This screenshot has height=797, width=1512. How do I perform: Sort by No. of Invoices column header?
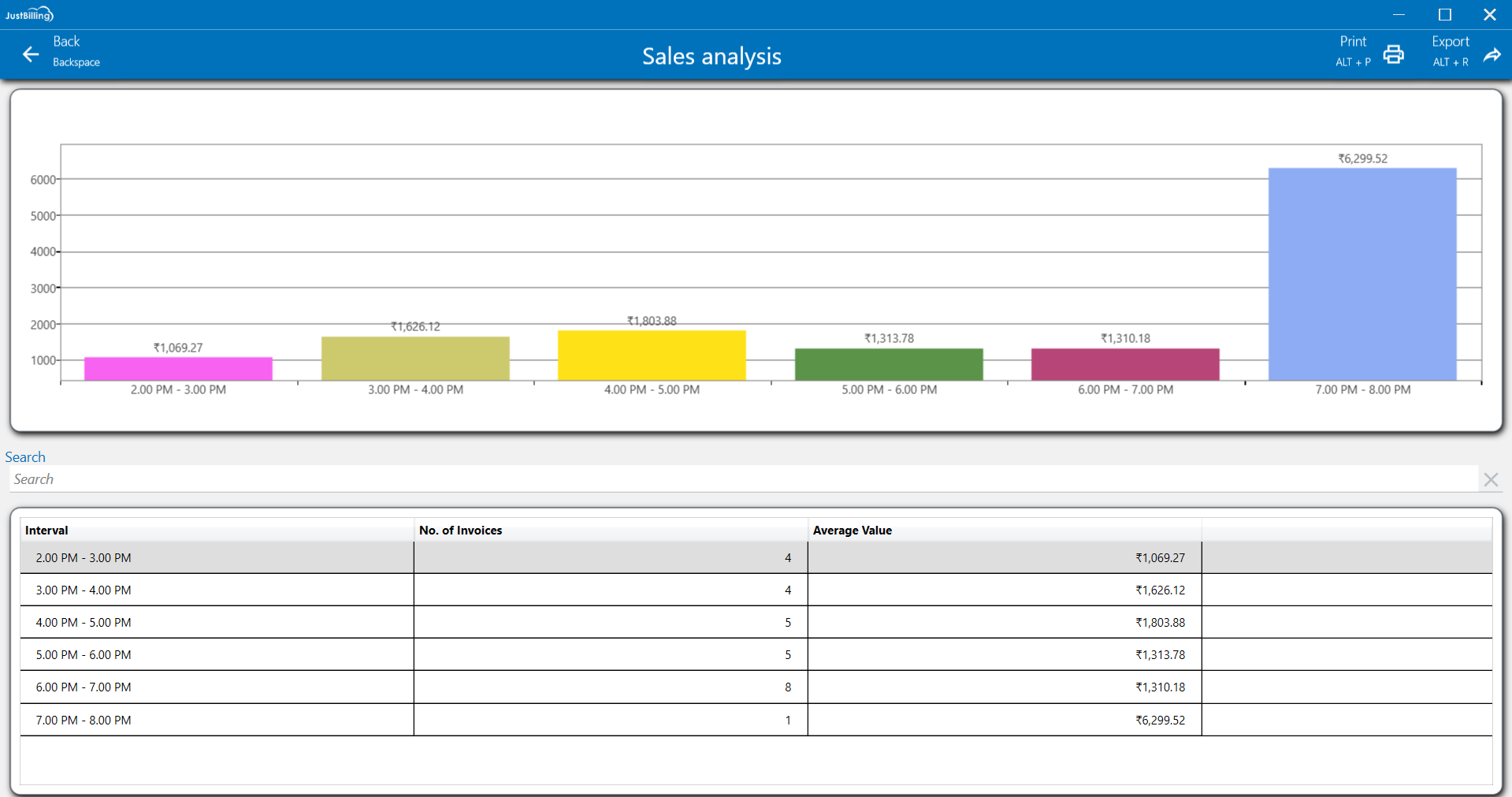coord(460,531)
